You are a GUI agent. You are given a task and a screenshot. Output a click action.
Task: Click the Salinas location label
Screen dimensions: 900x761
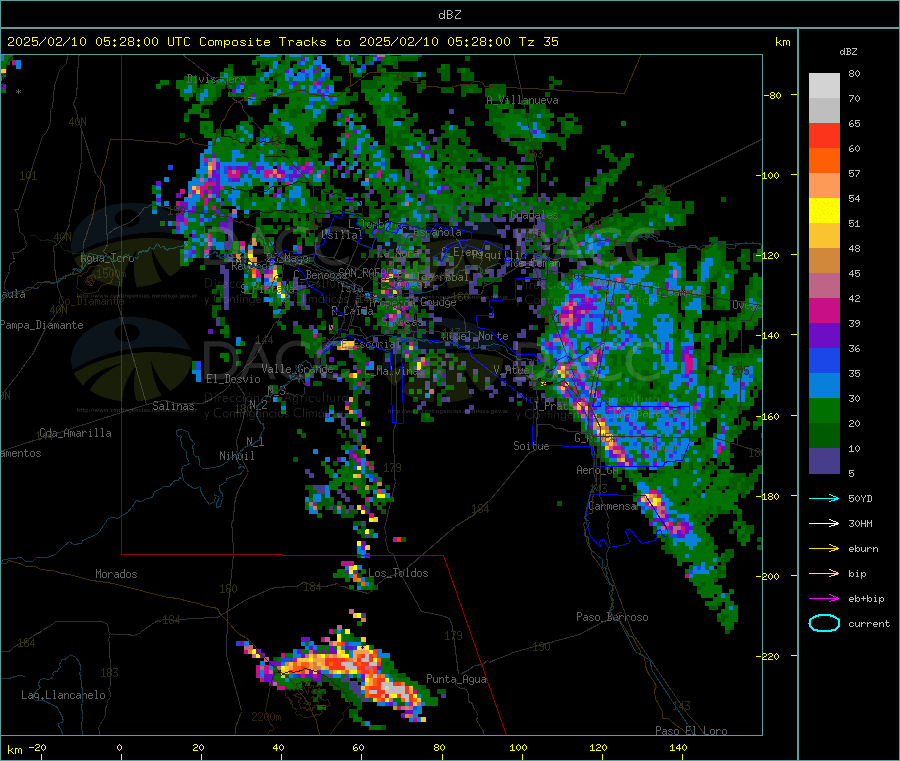pyautogui.click(x=173, y=406)
